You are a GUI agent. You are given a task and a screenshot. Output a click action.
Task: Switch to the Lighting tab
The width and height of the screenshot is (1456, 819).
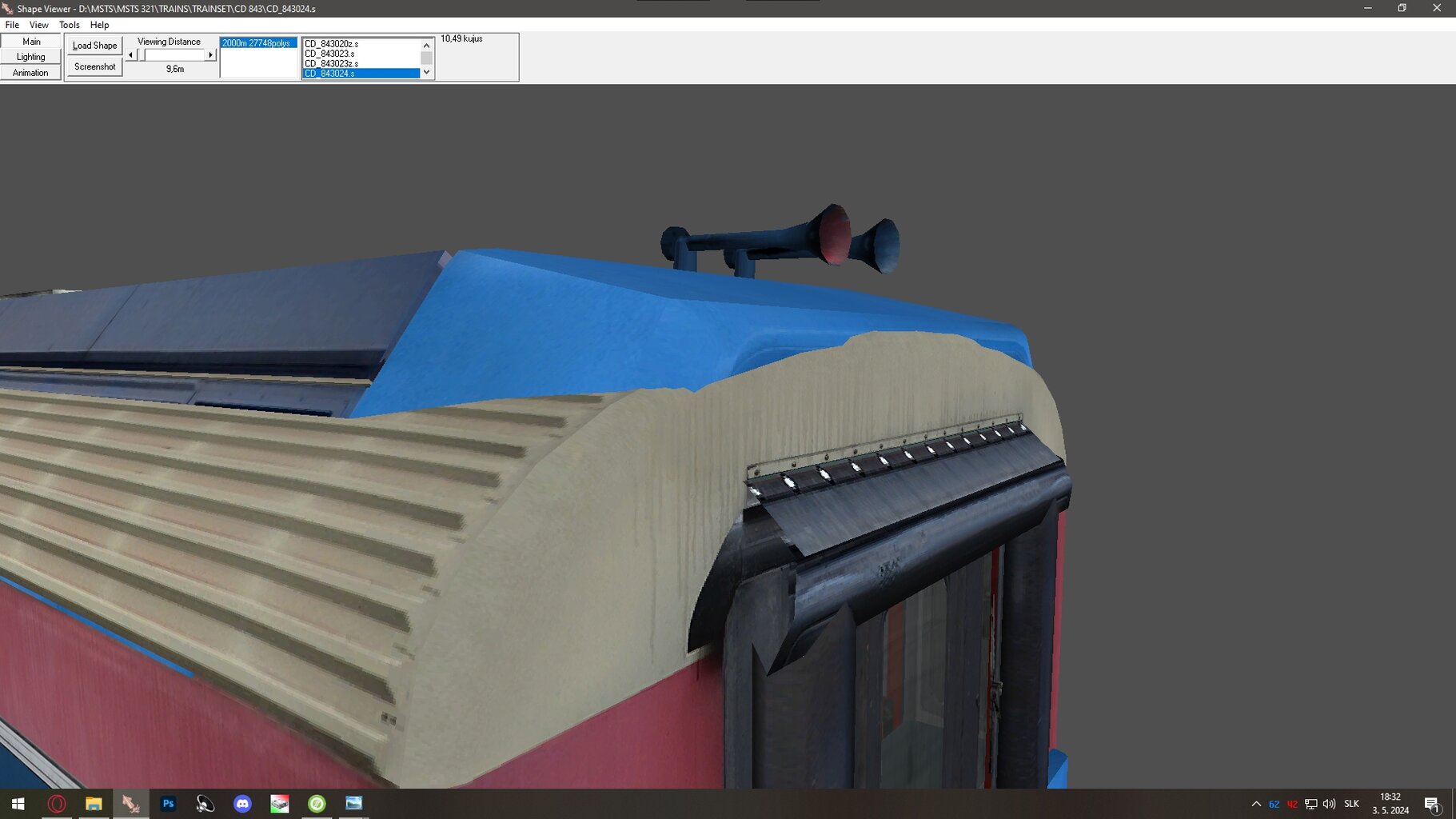point(30,57)
